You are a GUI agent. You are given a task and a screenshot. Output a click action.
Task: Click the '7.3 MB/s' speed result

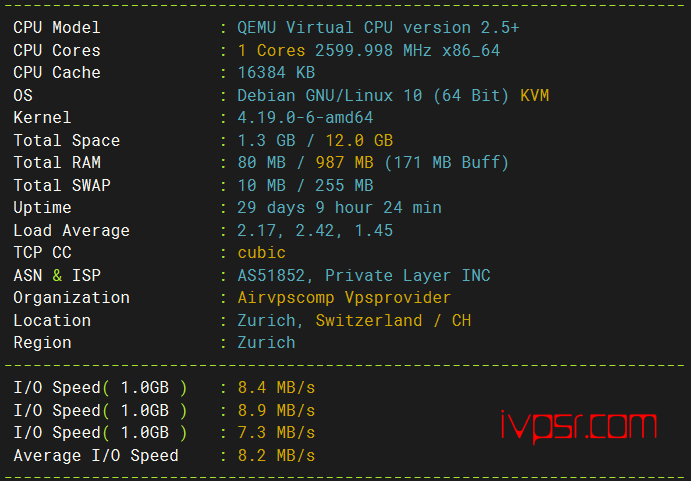point(276,433)
